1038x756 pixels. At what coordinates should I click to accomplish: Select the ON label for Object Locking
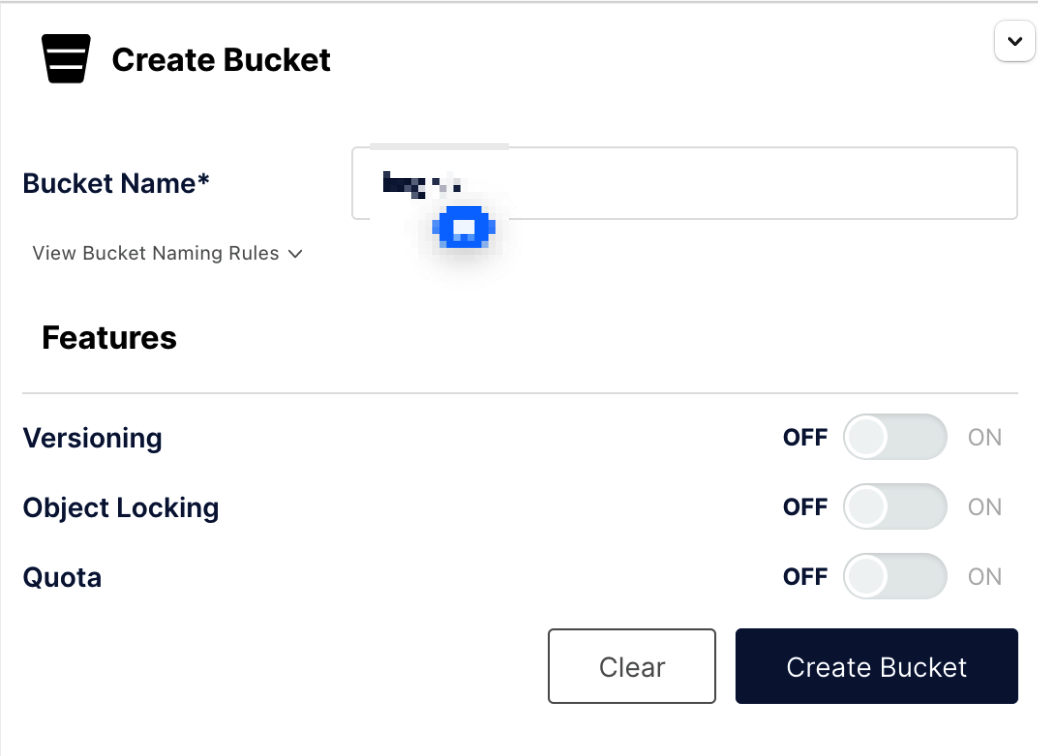point(985,508)
